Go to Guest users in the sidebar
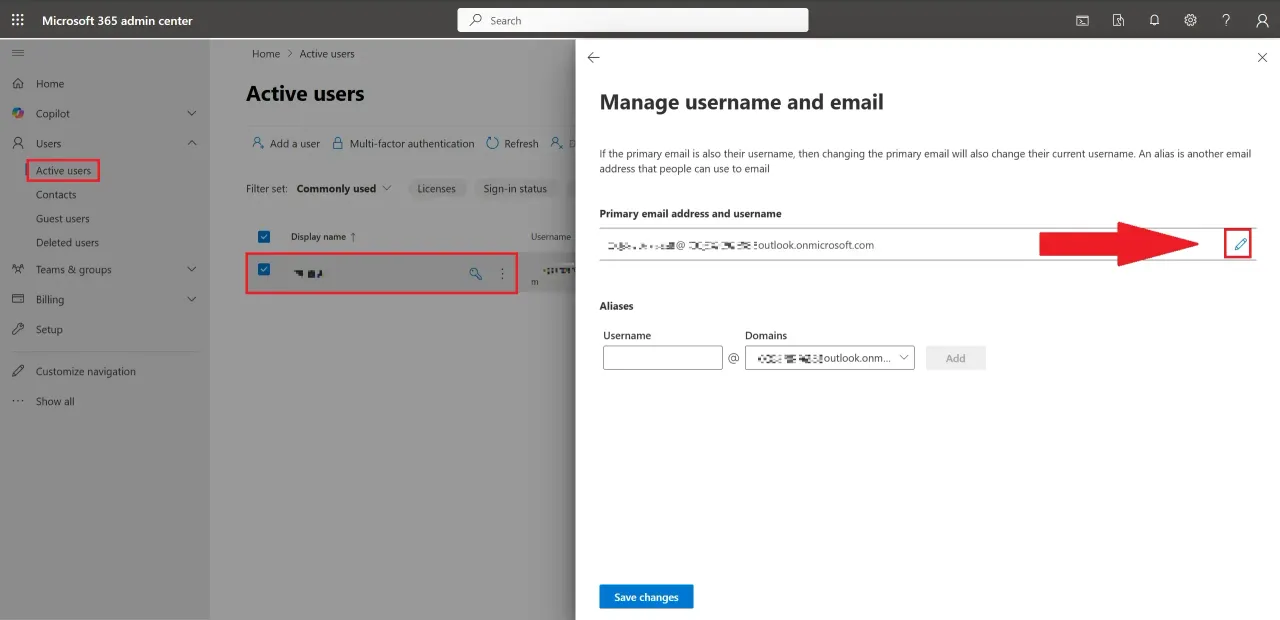1280x620 pixels. coord(63,219)
